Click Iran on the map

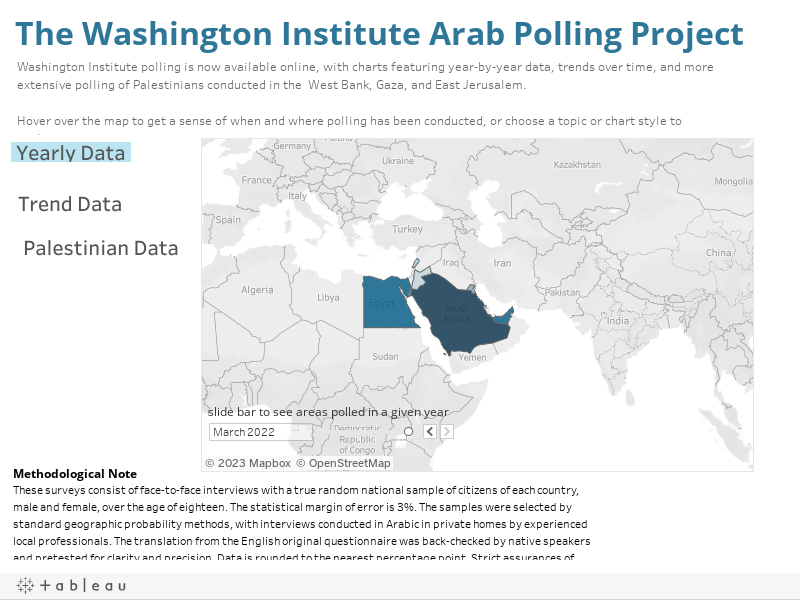(x=501, y=263)
